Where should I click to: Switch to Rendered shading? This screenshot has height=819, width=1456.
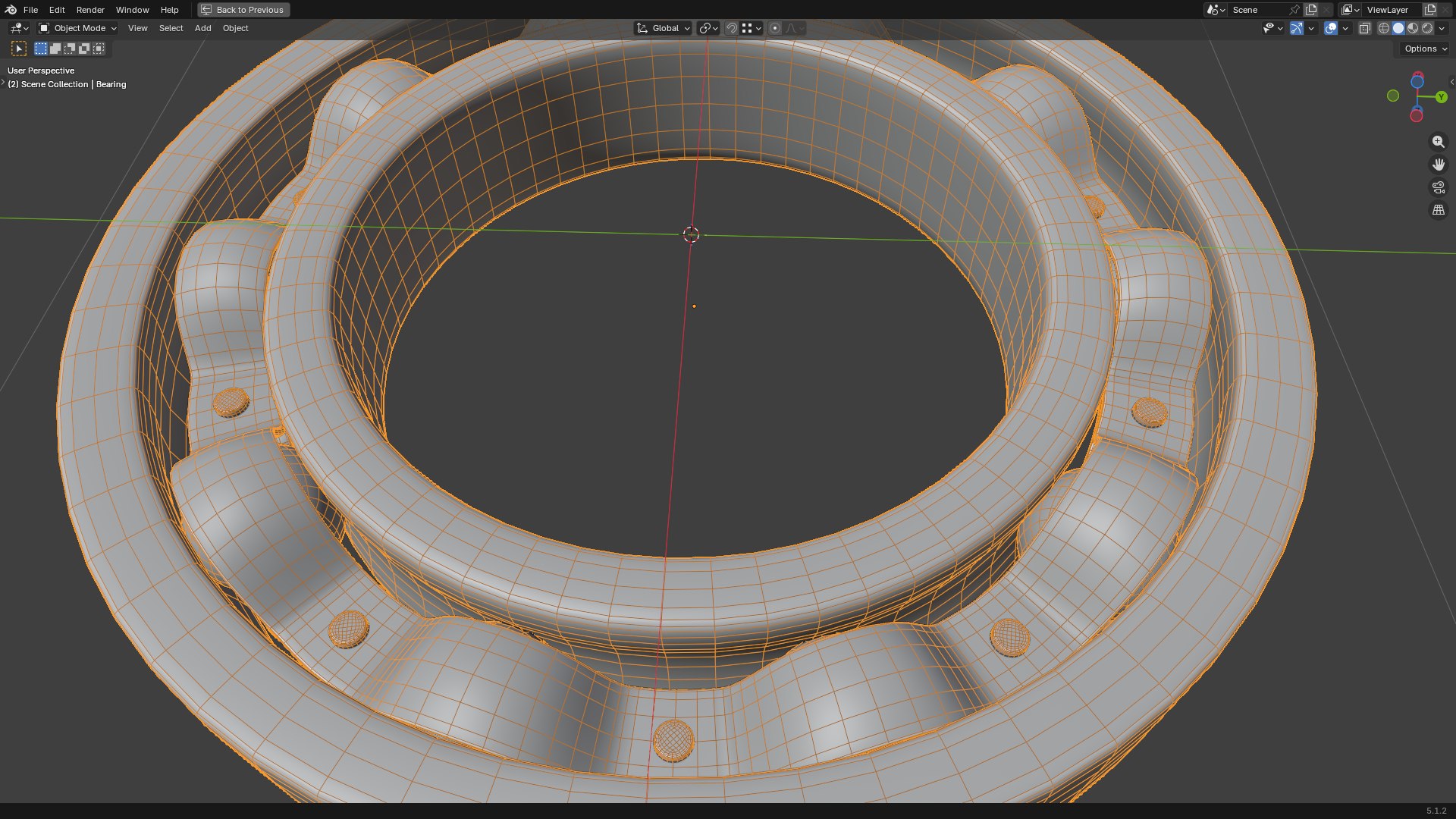click(x=1427, y=28)
